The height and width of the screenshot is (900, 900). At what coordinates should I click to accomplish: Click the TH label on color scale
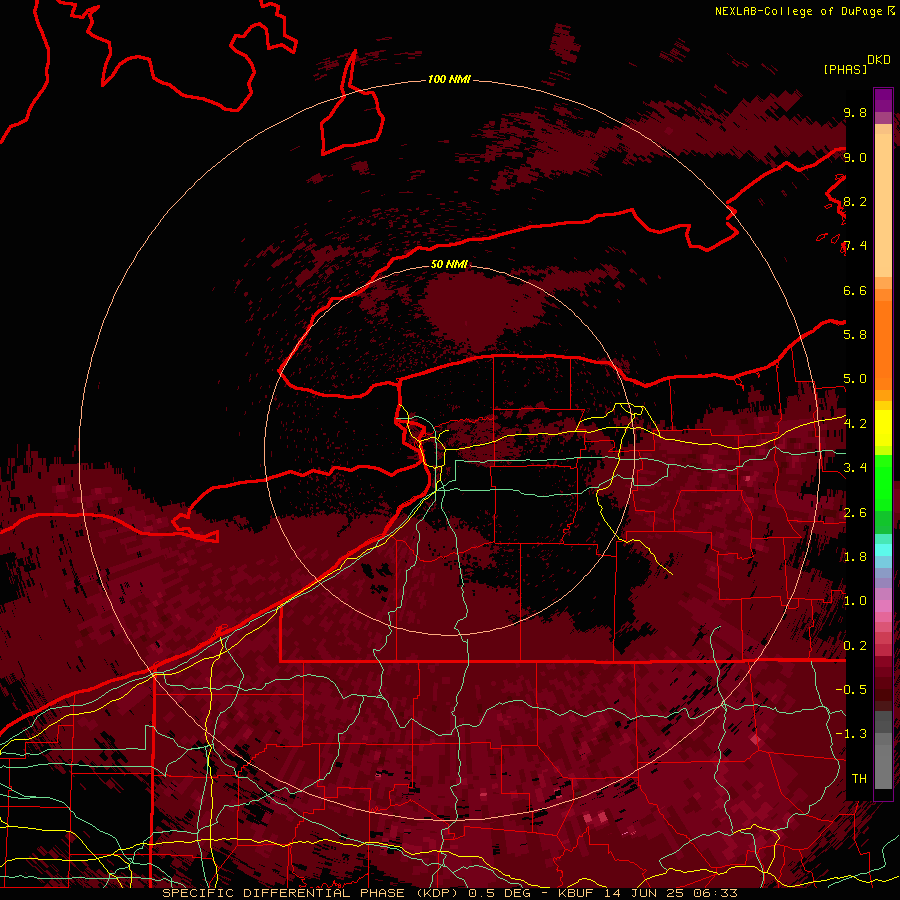[859, 779]
